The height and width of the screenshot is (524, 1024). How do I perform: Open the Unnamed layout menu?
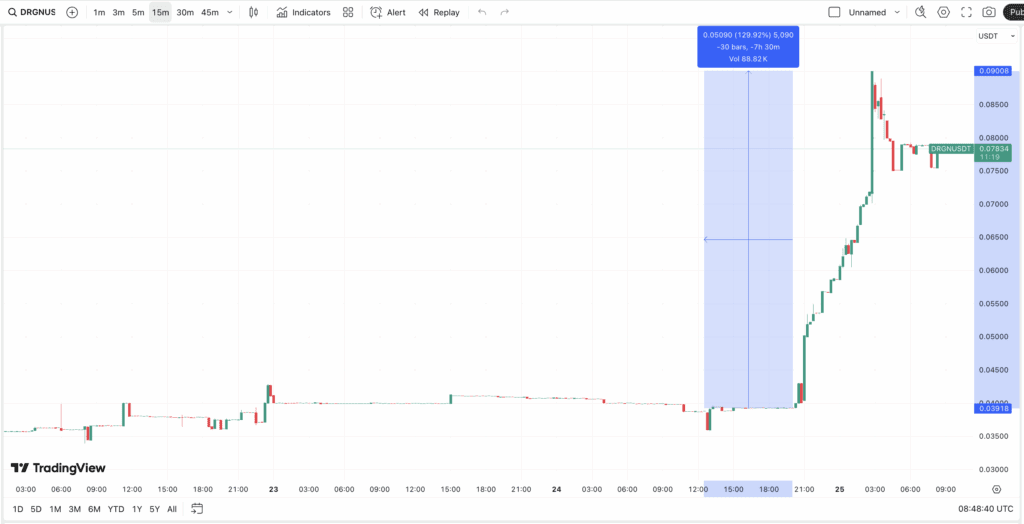point(867,12)
